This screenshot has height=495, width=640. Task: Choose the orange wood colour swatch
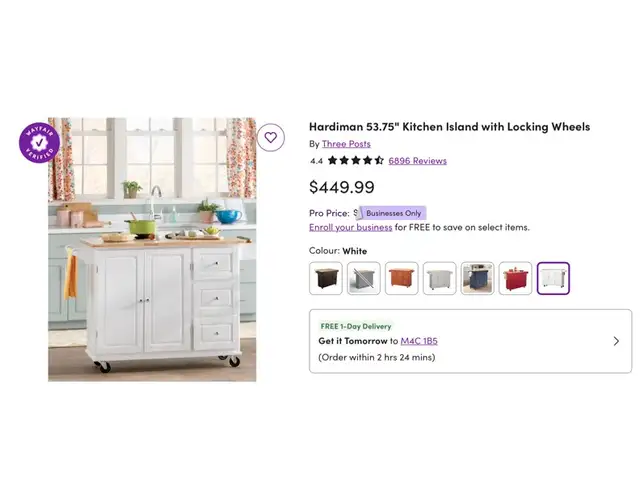[402, 278]
